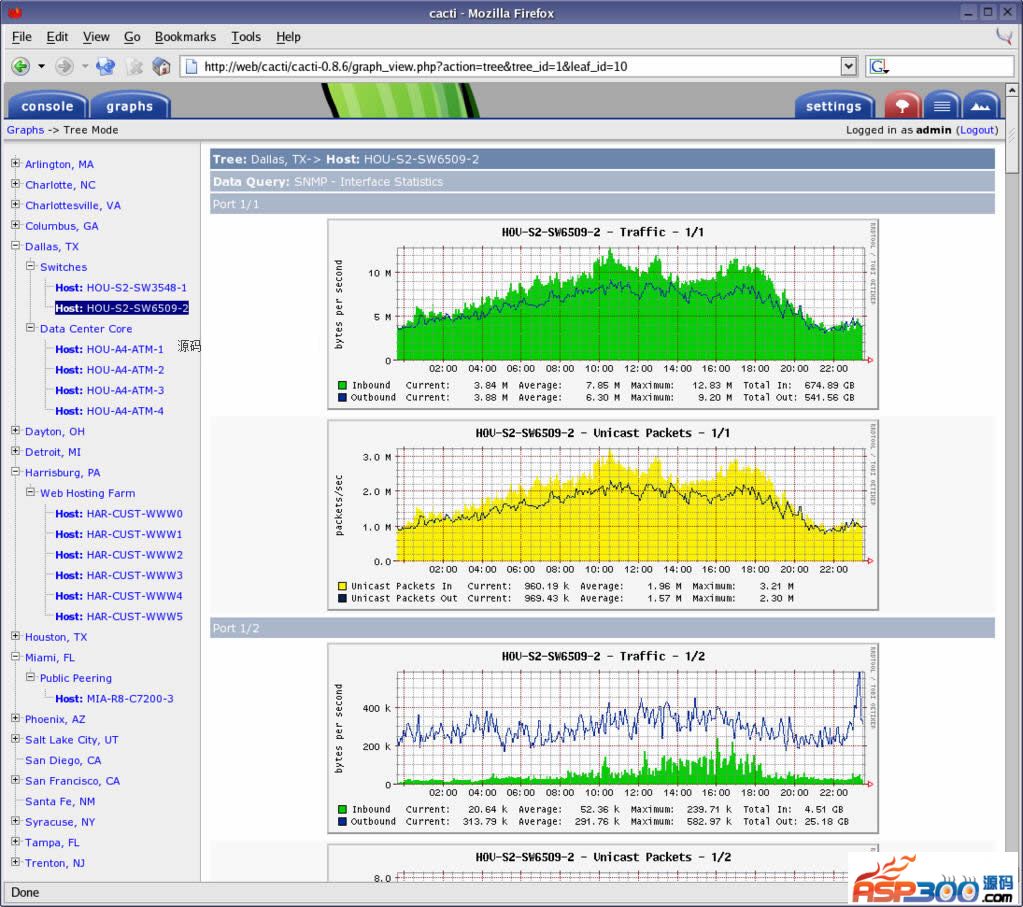Open the console tab

[x=47, y=106]
